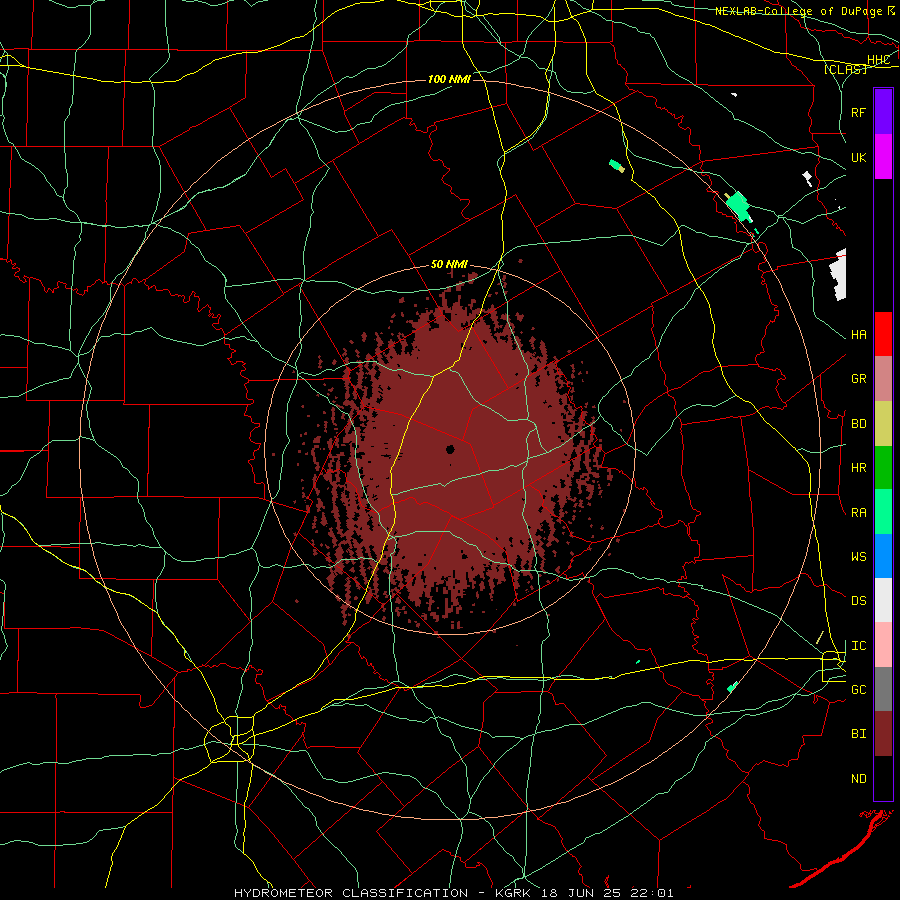Click the dusty pink GR legend swatch
Screen dimensions: 900x900
[x=883, y=379]
